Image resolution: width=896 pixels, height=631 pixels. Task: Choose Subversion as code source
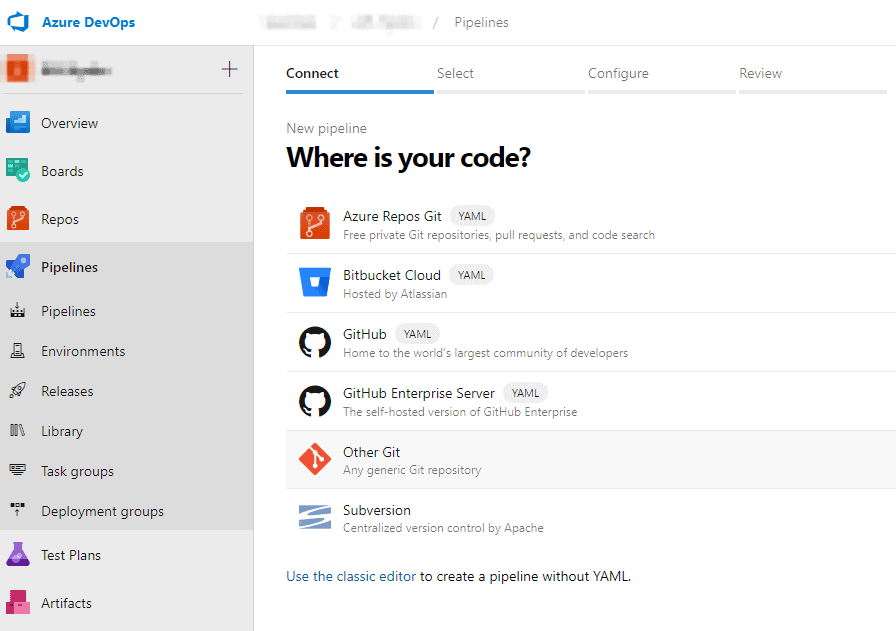(591, 518)
